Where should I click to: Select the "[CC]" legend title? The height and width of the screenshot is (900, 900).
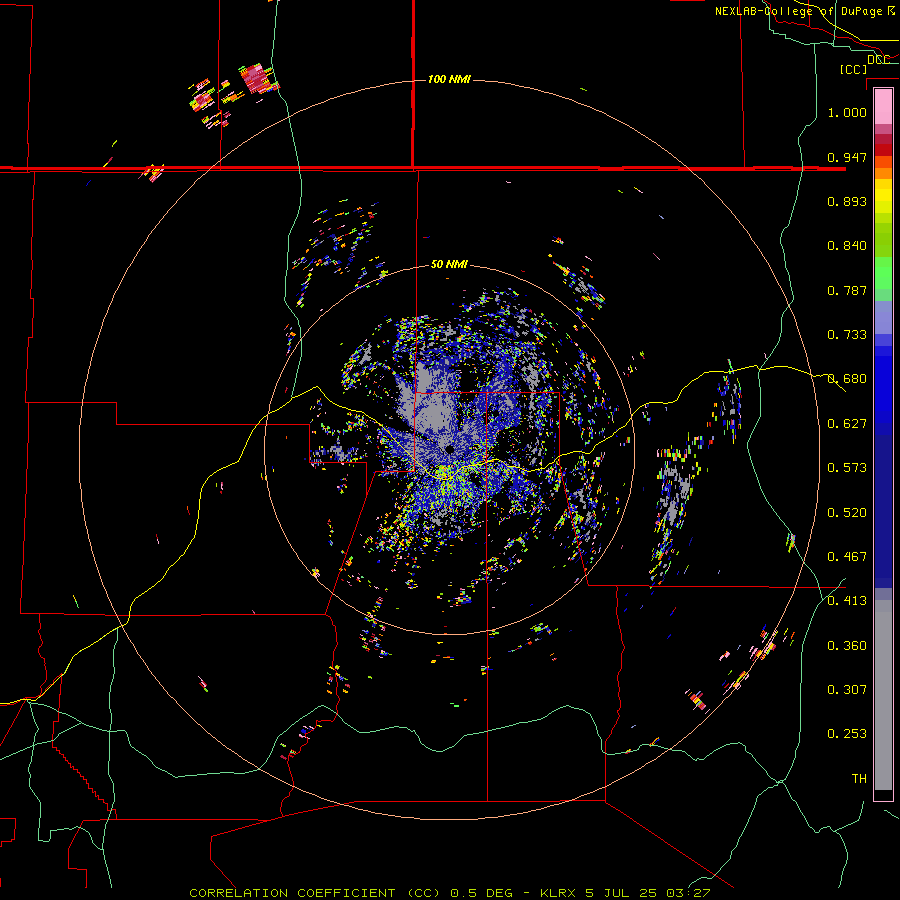coord(853,69)
